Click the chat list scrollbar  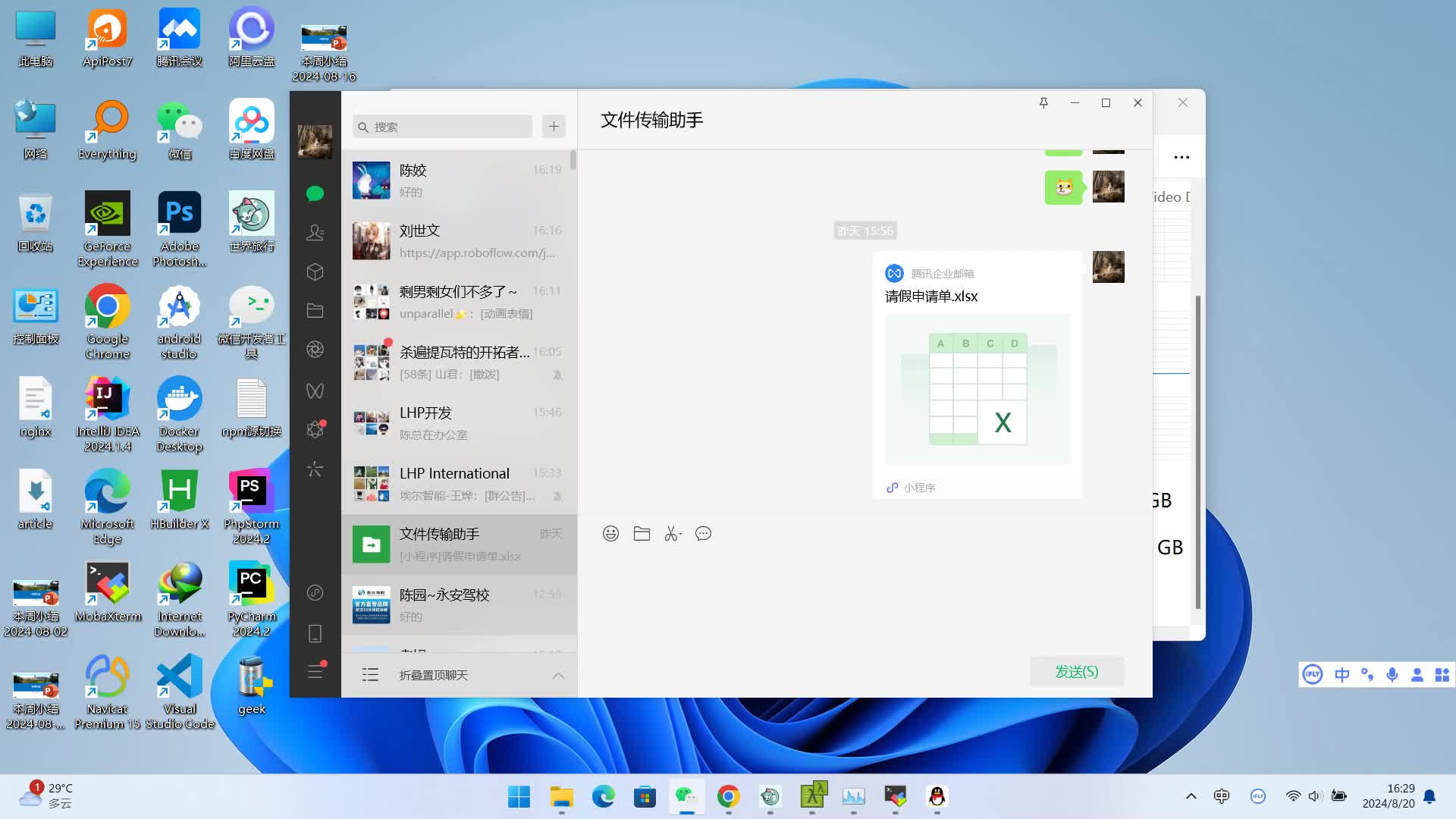click(x=573, y=161)
